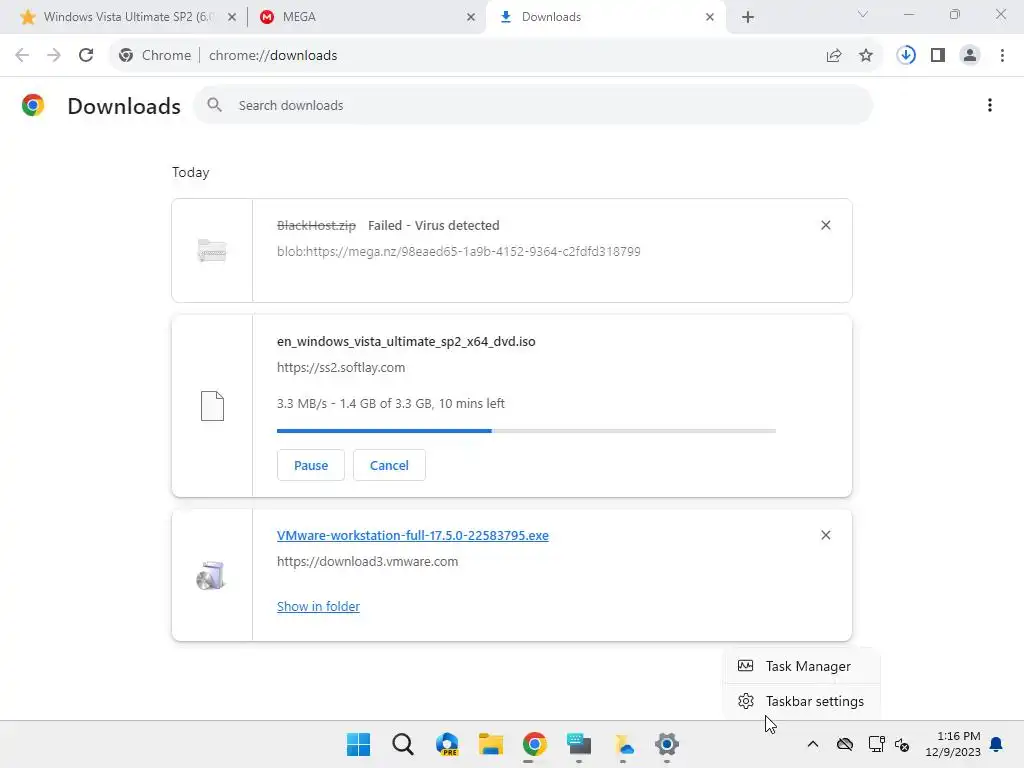Viewport: 1024px width, 768px height.
Task: Reload the Downloads page
Action: (x=86, y=56)
